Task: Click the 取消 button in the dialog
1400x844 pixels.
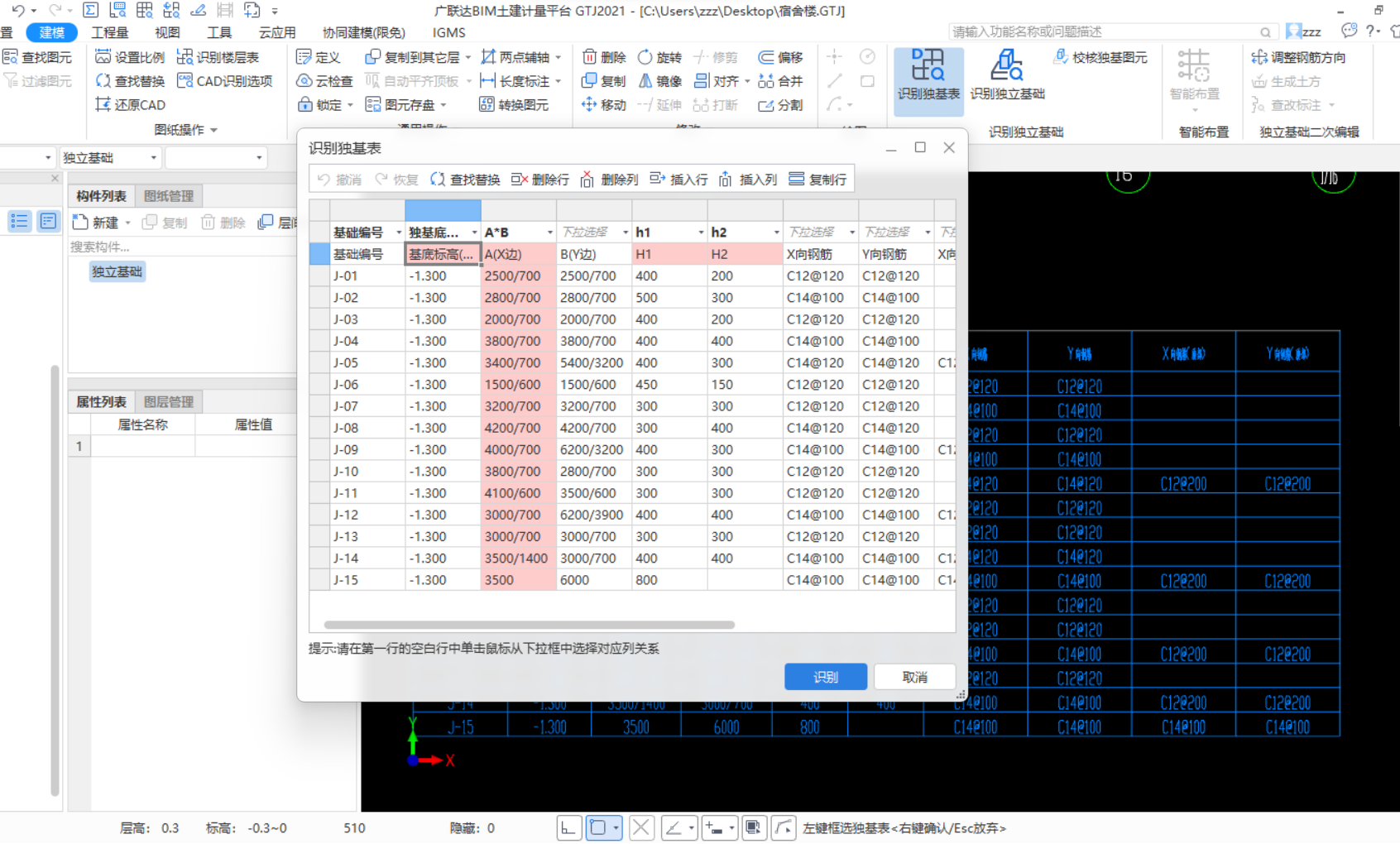Action: point(914,677)
